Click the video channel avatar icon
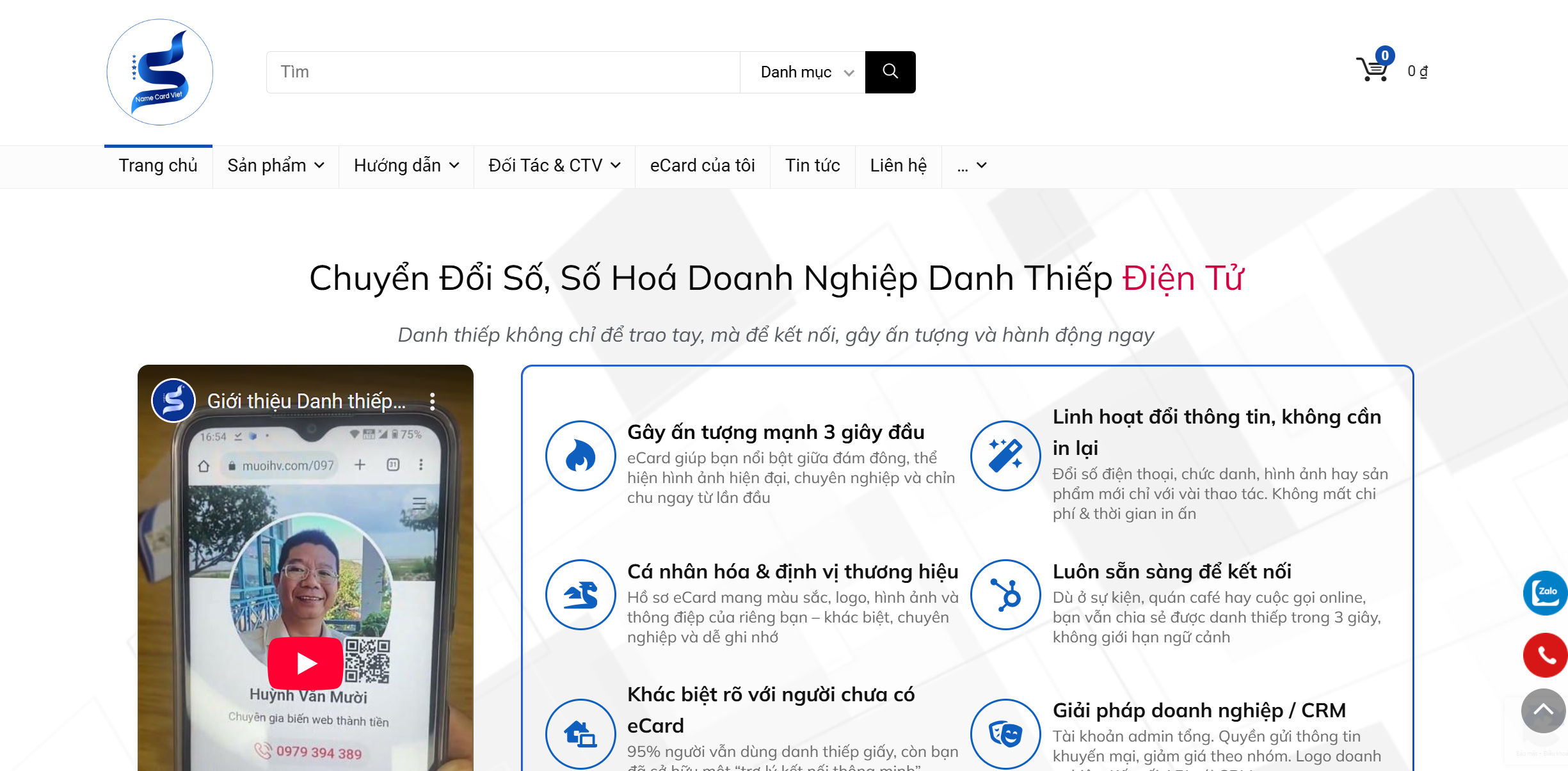Screen dimensions: 1568x771 [173, 401]
